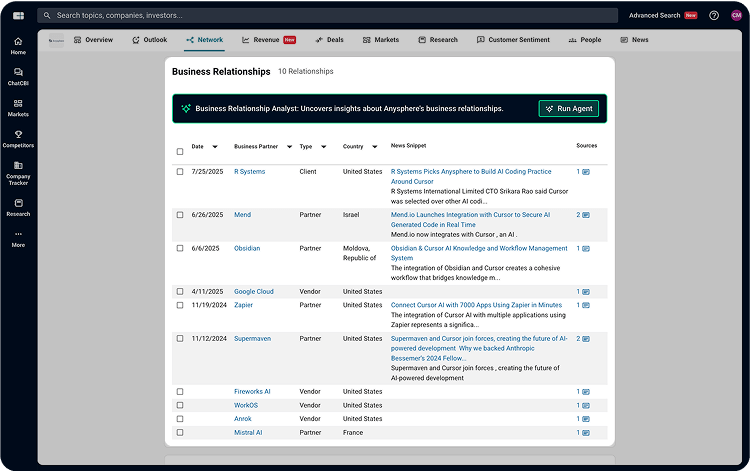
Task: Go to Home in sidebar
Action: (x=18, y=45)
